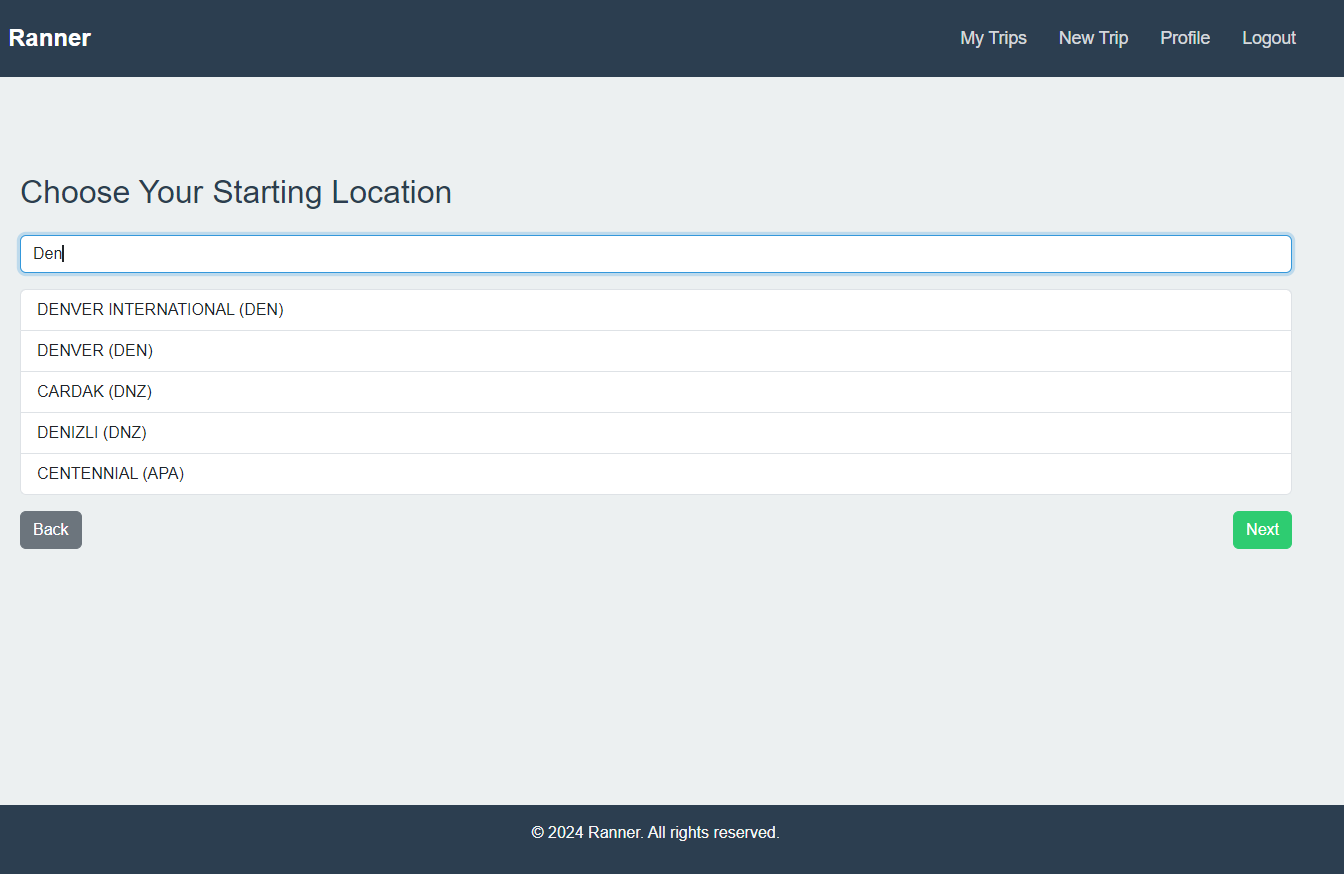Click the Ranner brand logo

point(50,38)
